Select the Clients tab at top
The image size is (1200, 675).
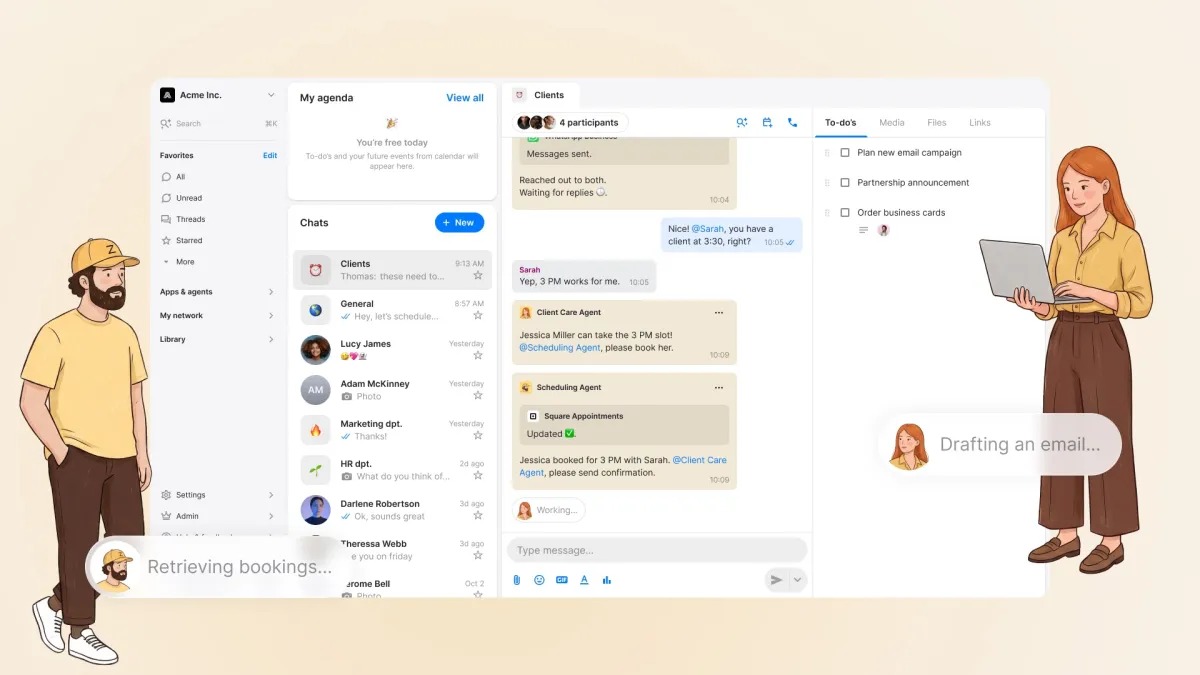540,95
